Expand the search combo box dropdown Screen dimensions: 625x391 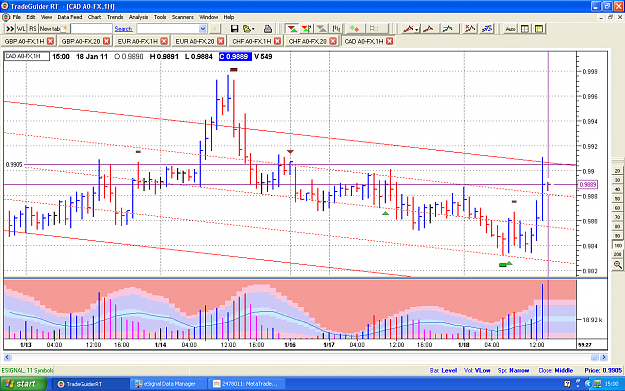tap(202, 29)
